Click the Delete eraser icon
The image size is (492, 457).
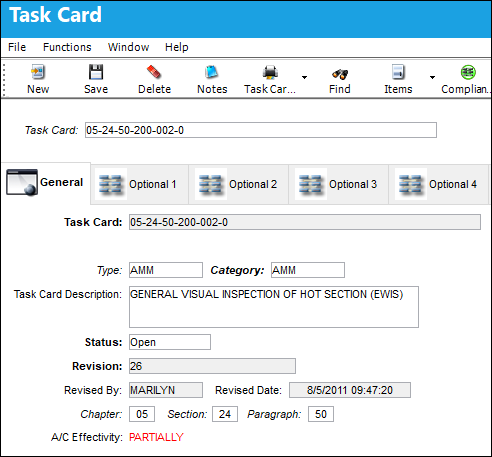click(x=154, y=72)
